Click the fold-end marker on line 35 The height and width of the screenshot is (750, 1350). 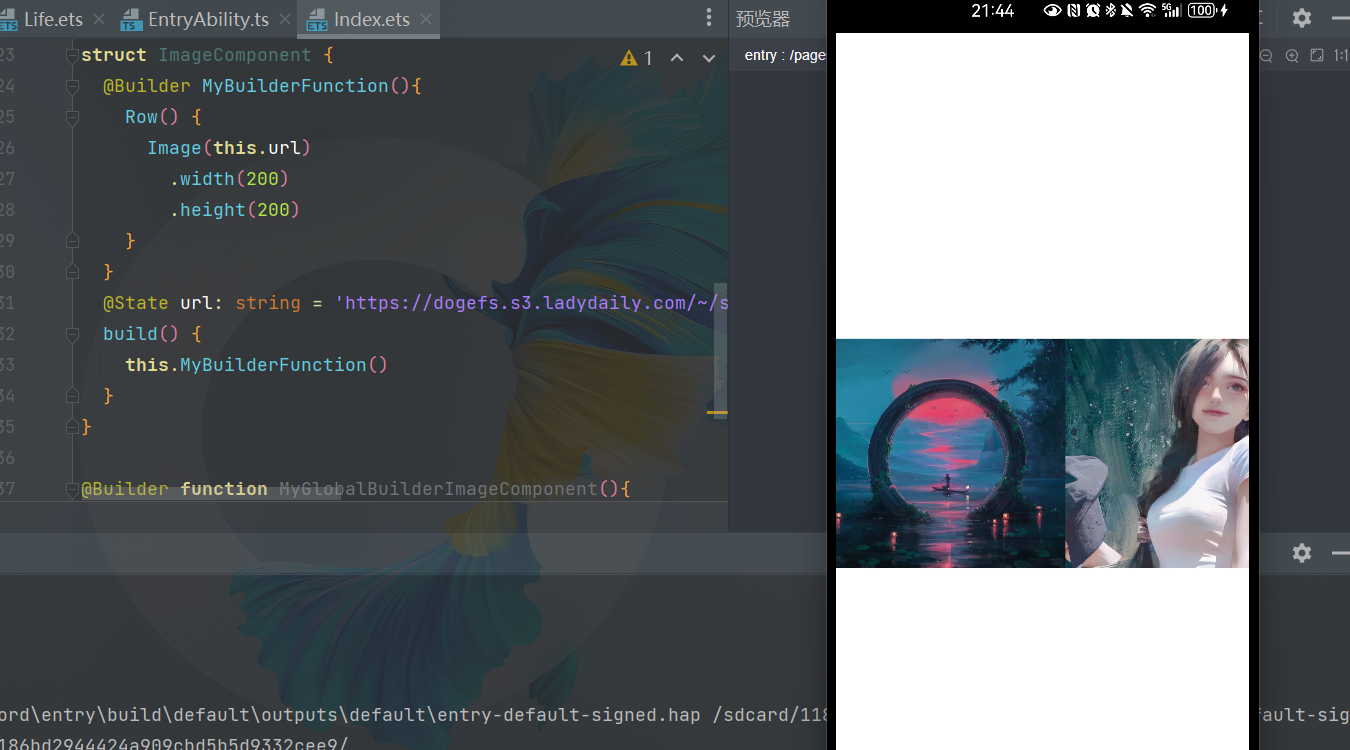72,427
